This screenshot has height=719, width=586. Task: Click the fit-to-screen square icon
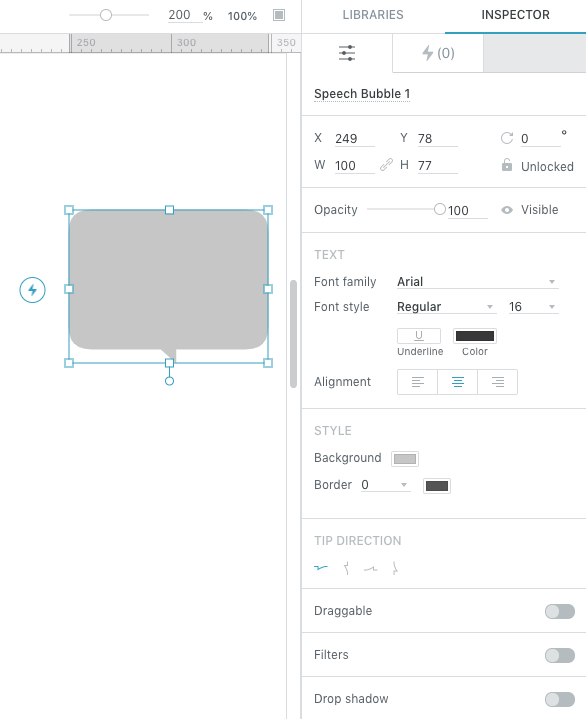tap(279, 15)
